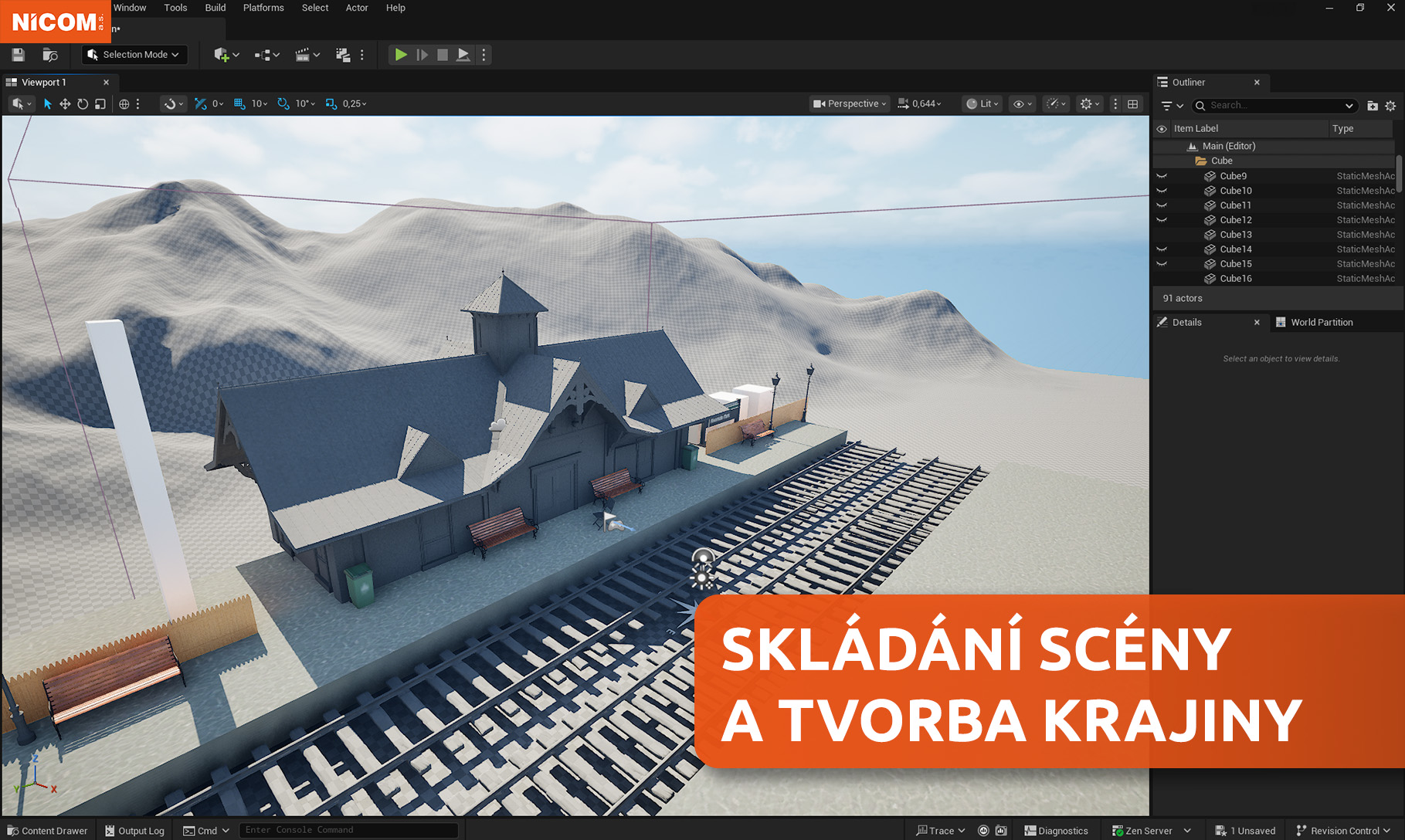Toggle visibility of Cube13 actor
1405x840 pixels.
coord(1162,235)
